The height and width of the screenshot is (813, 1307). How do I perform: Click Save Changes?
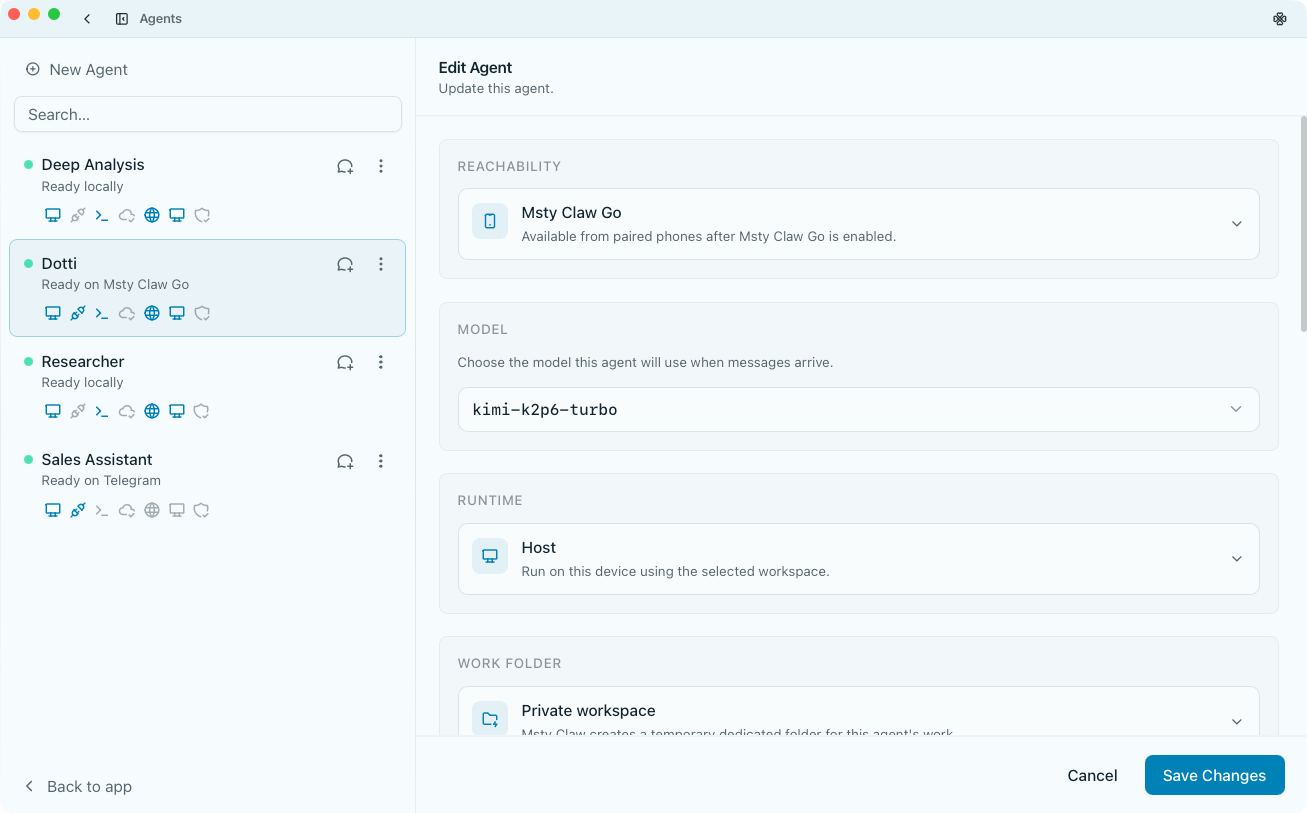click(x=1214, y=775)
